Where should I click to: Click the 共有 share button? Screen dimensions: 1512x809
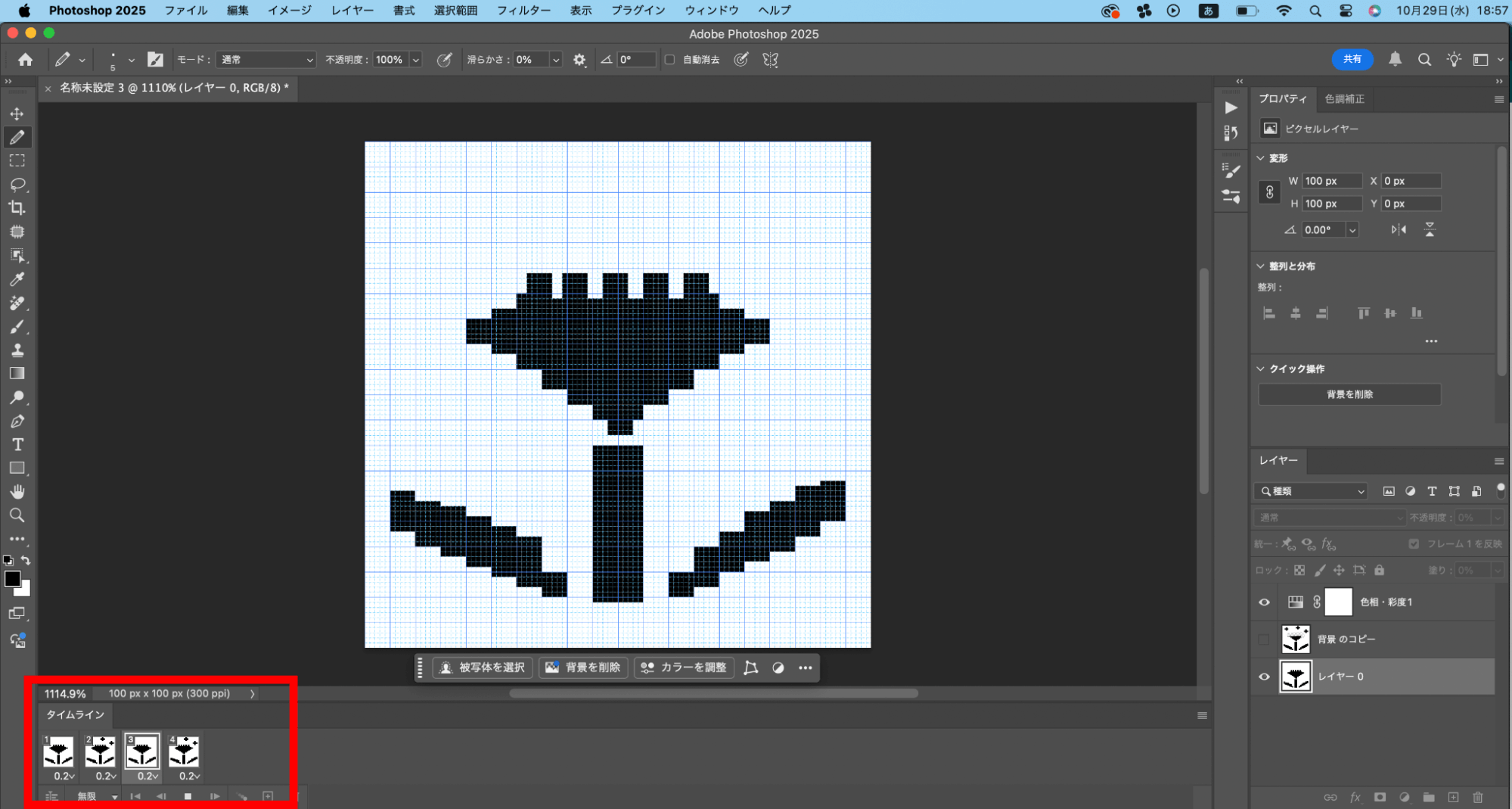[1352, 59]
